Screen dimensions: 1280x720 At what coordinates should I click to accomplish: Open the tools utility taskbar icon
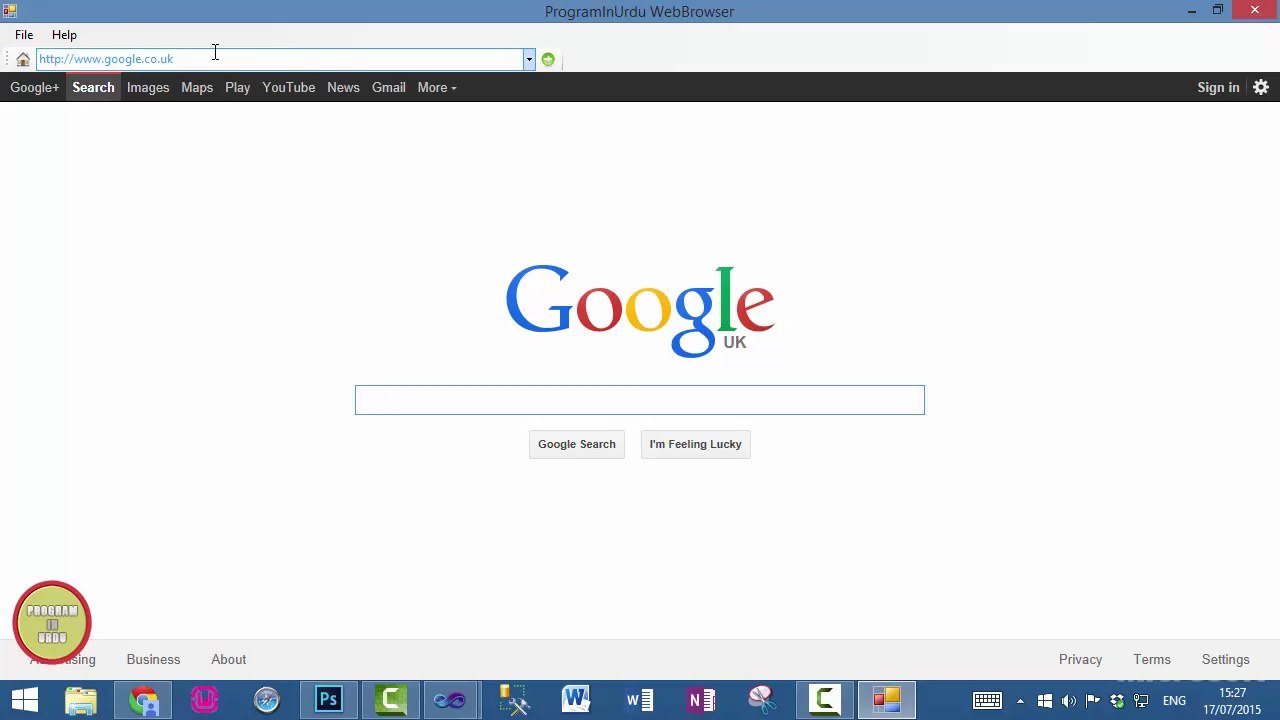[x=514, y=700]
